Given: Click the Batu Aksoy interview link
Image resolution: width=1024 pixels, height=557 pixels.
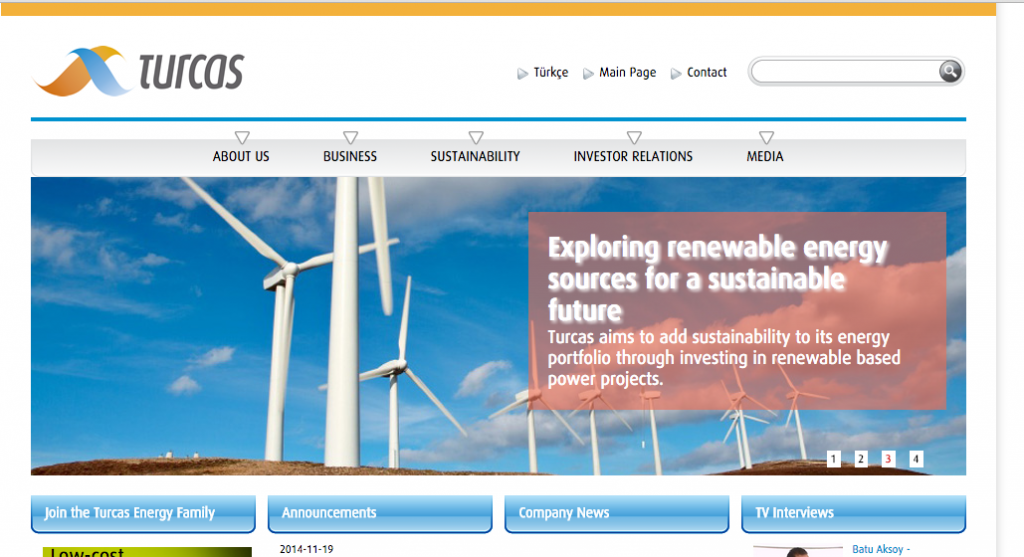Looking at the screenshot, I should [x=881, y=550].
